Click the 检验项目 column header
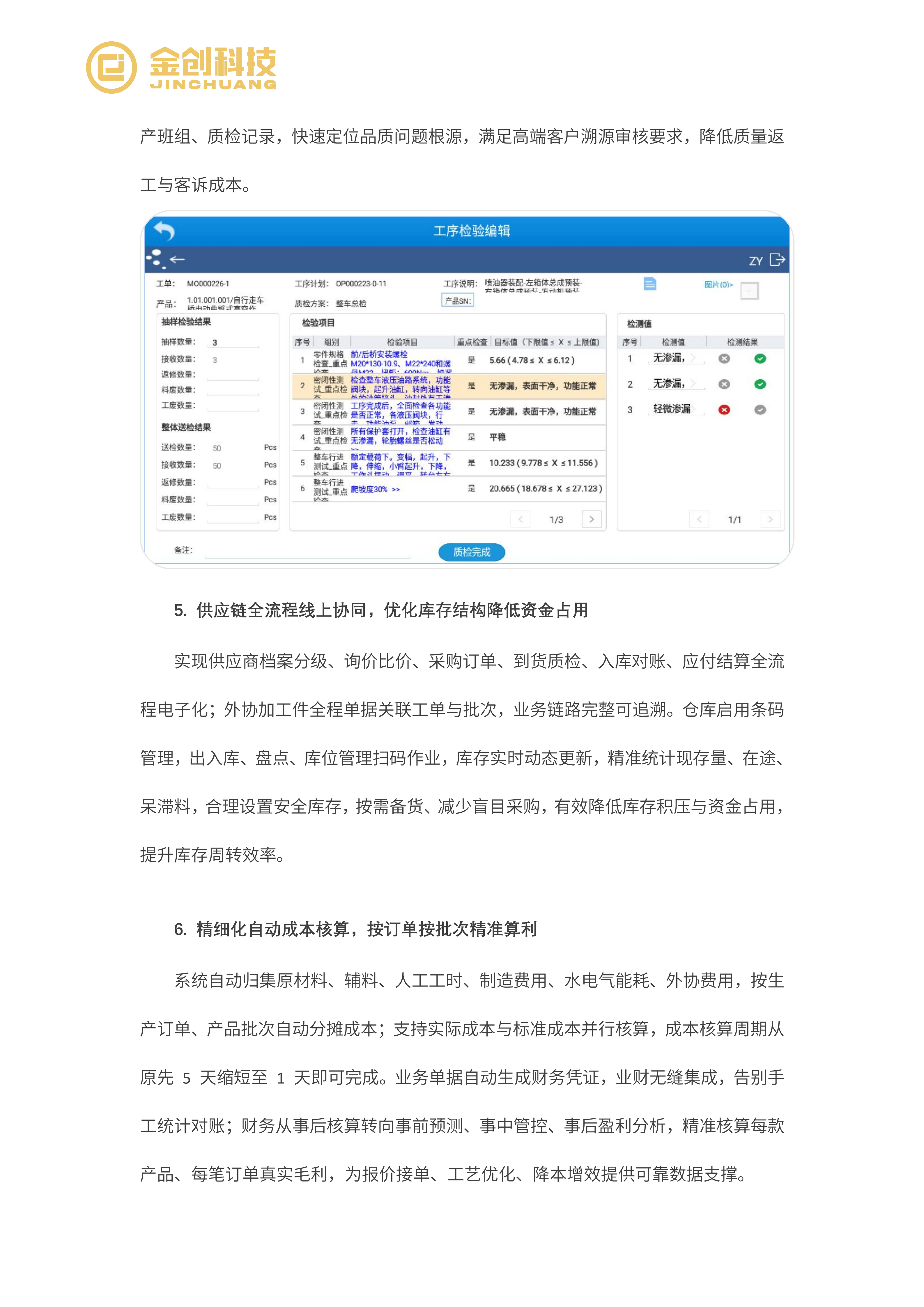 (402, 342)
